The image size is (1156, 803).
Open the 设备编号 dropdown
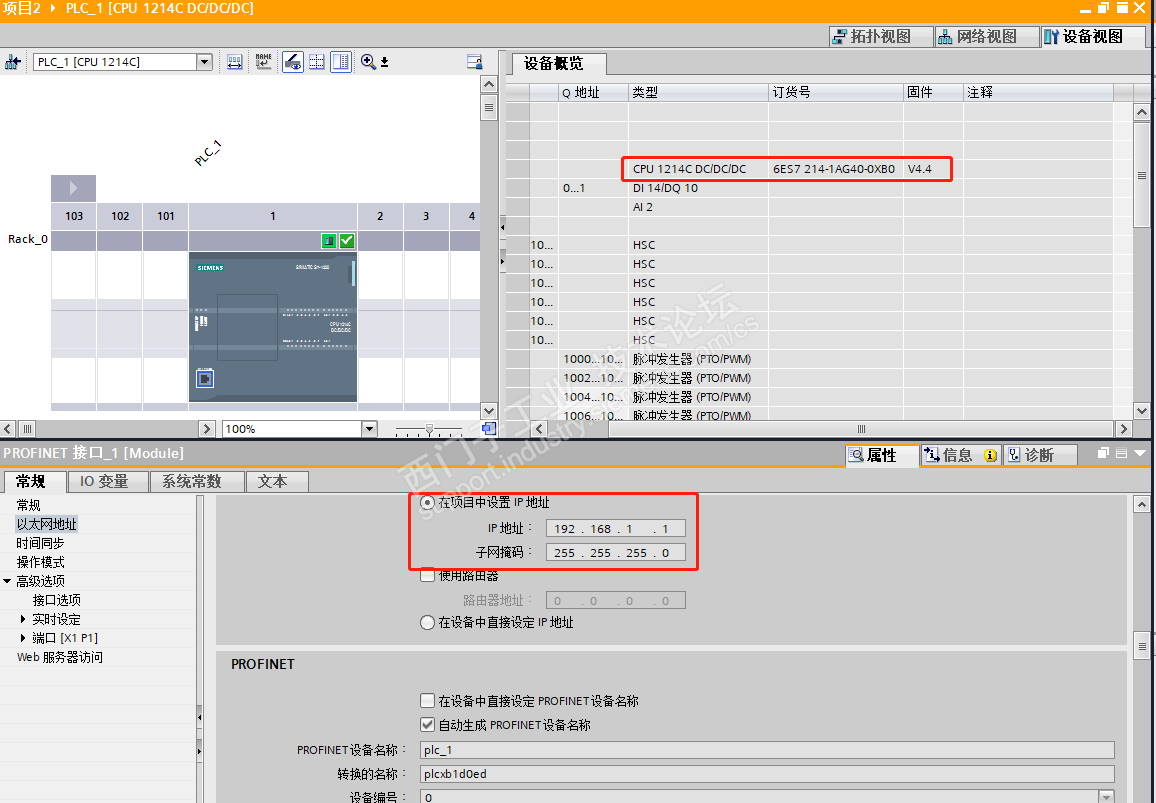[1106, 797]
